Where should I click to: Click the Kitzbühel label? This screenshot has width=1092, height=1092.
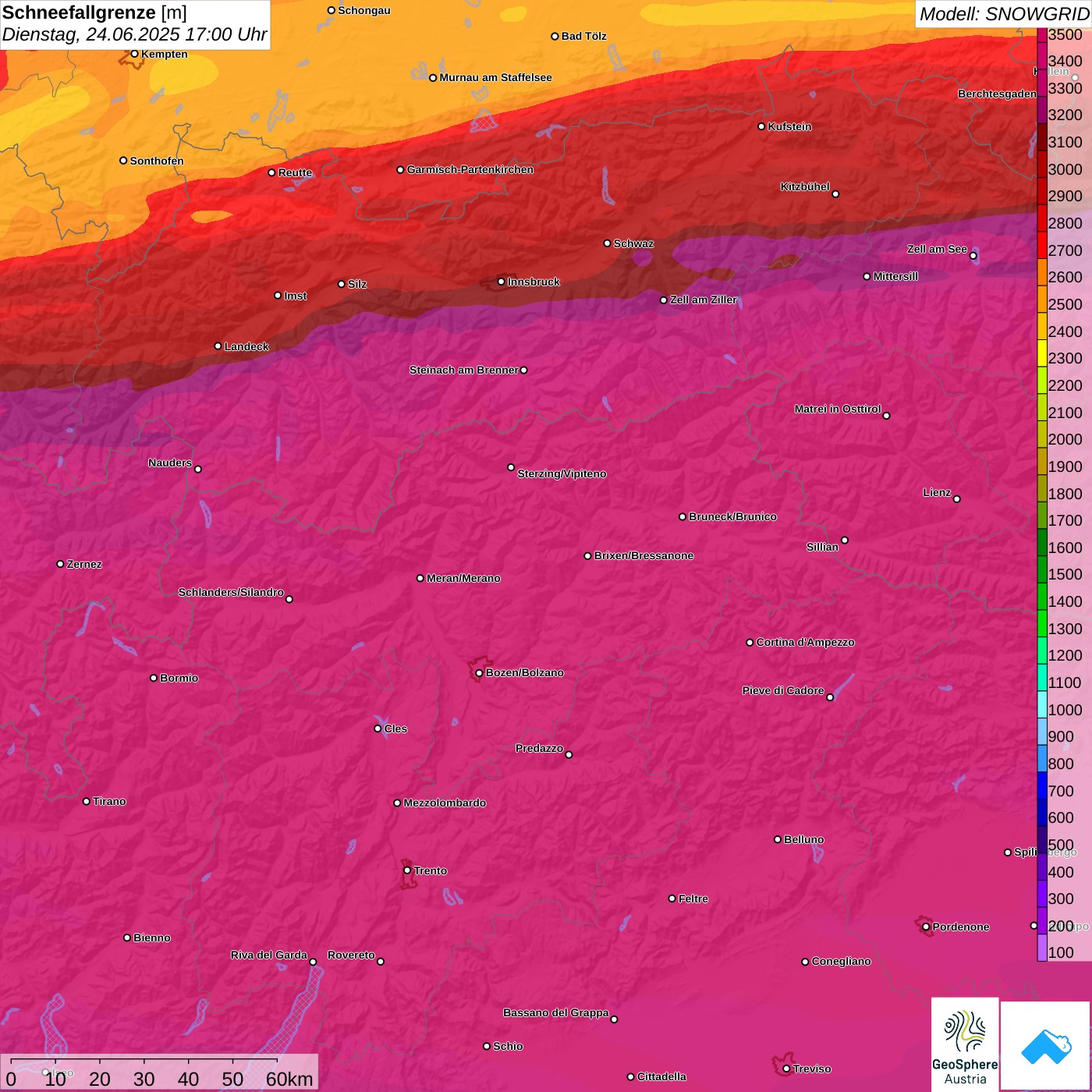tap(805, 186)
